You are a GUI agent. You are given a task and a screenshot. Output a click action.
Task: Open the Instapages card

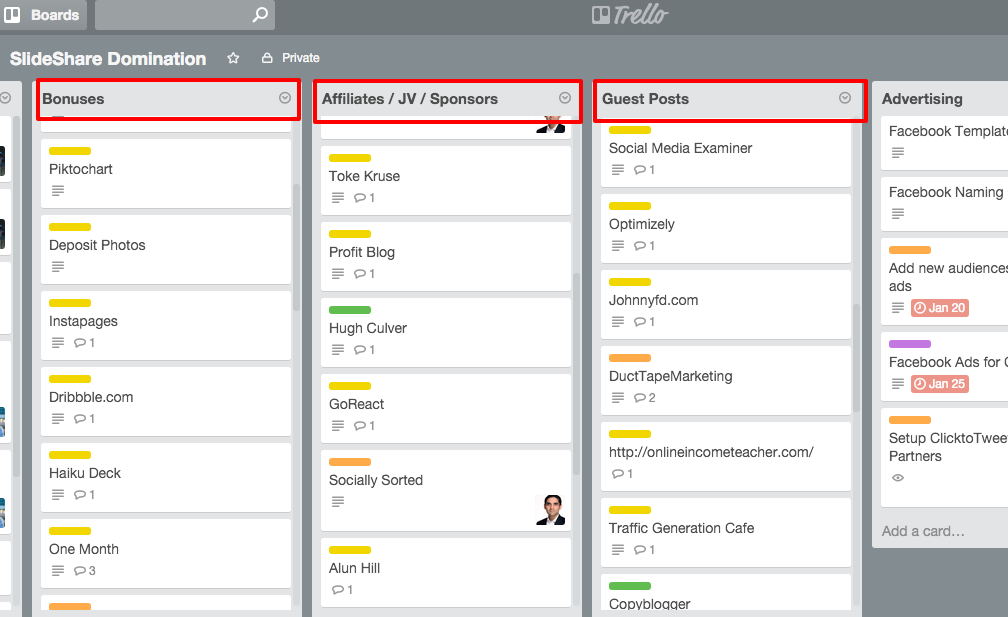point(166,325)
